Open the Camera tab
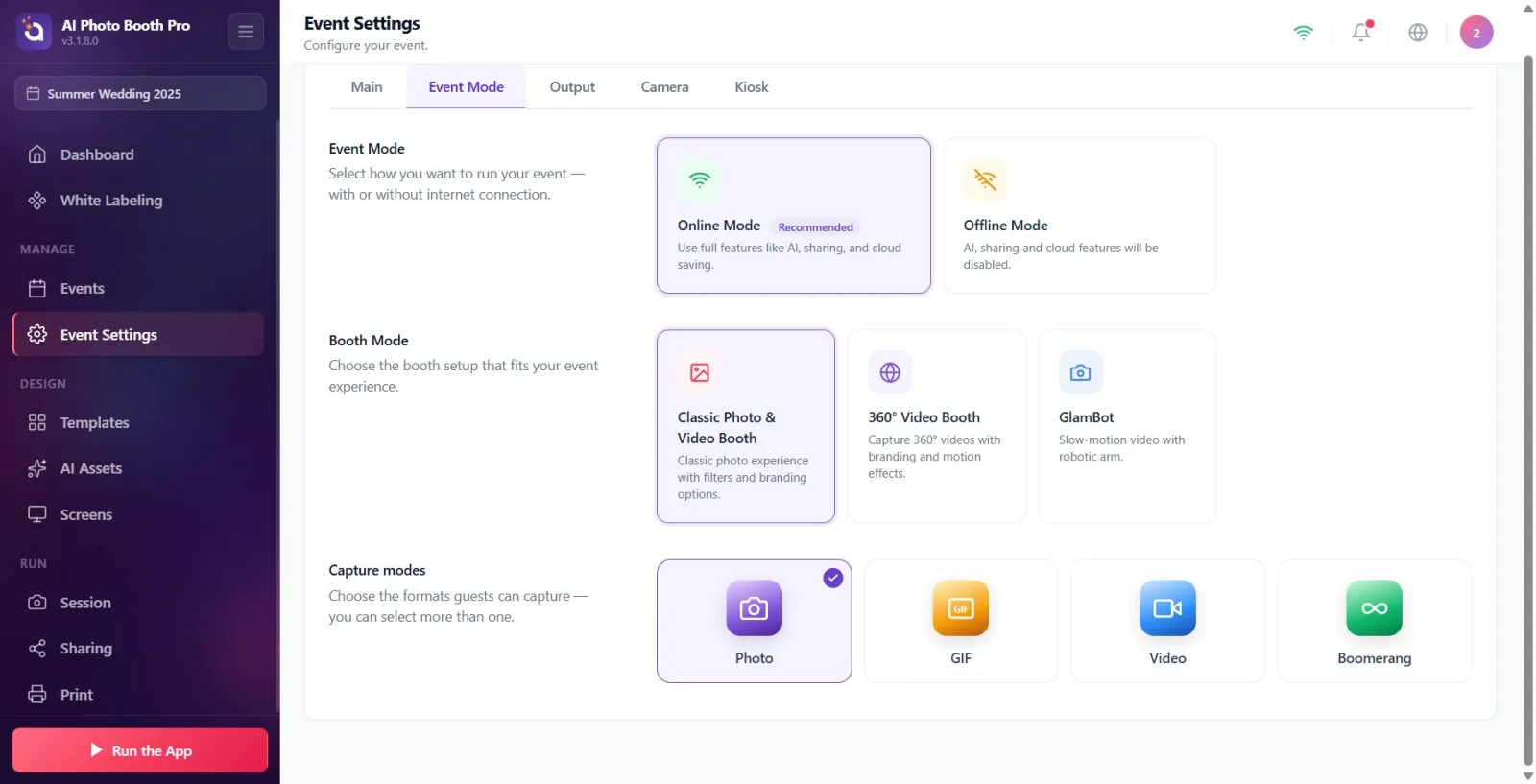1536x784 pixels. coord(664,87)
